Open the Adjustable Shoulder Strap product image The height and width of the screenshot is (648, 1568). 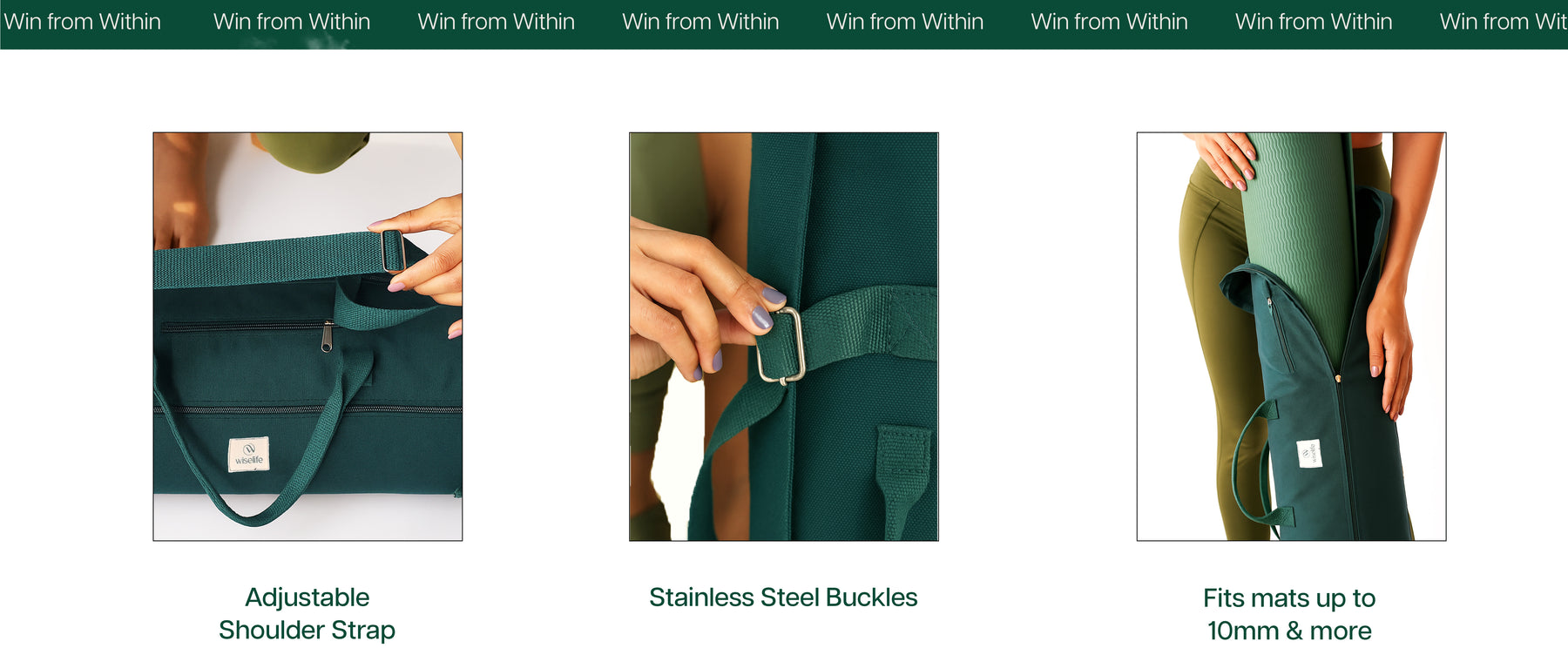308,336
